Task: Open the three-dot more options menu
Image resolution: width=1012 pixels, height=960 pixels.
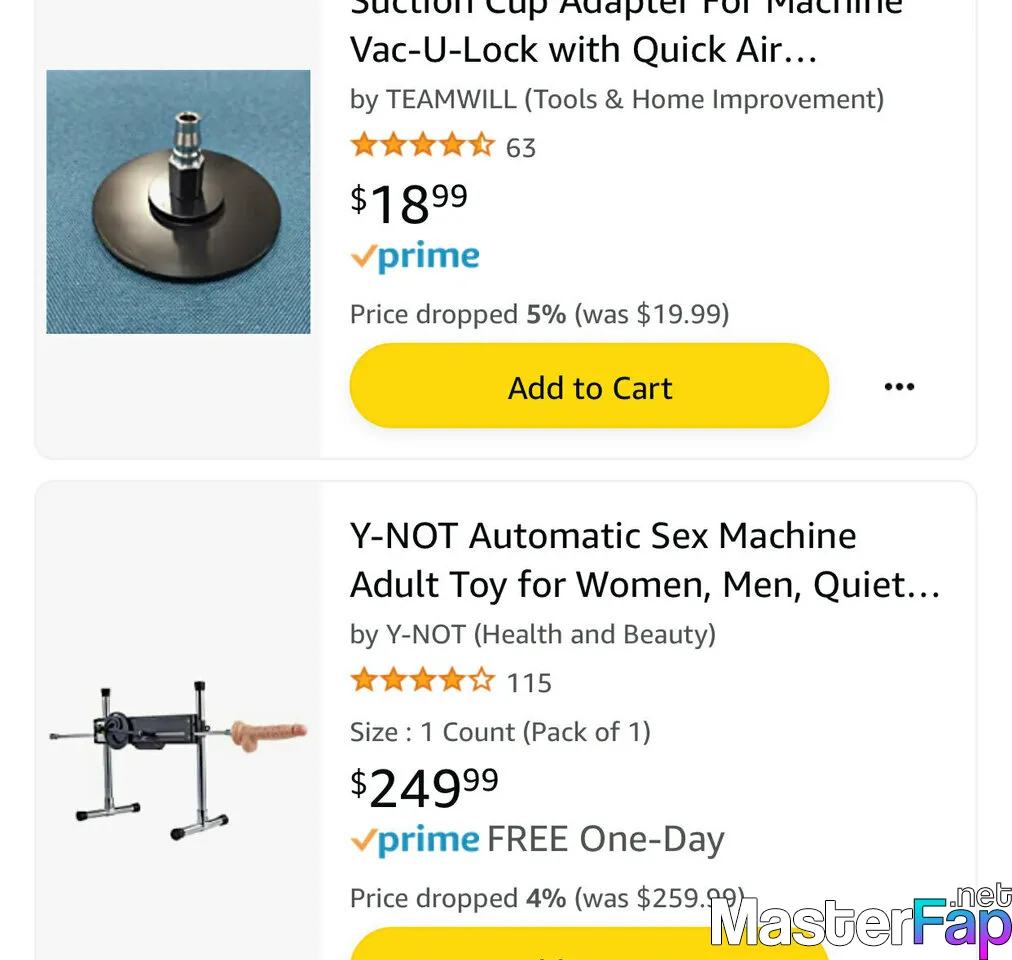Action: tap(899, 387)
